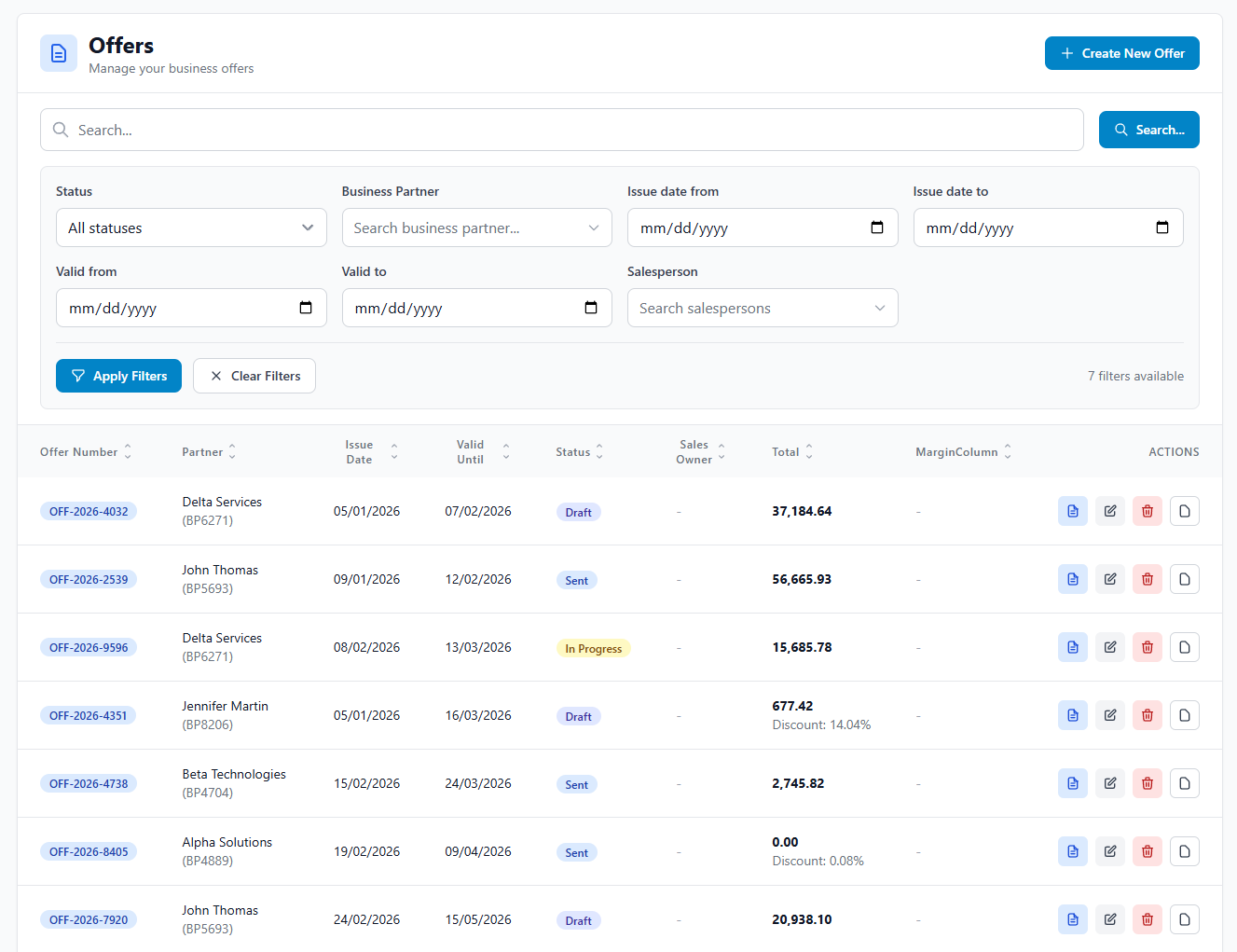Open the Business Partner search dropdown
This screenshot has height=952, width=1237.
point(476,227)
